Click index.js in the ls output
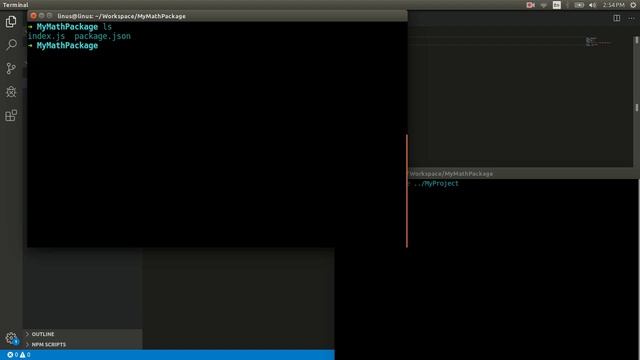 click(46, 36)
